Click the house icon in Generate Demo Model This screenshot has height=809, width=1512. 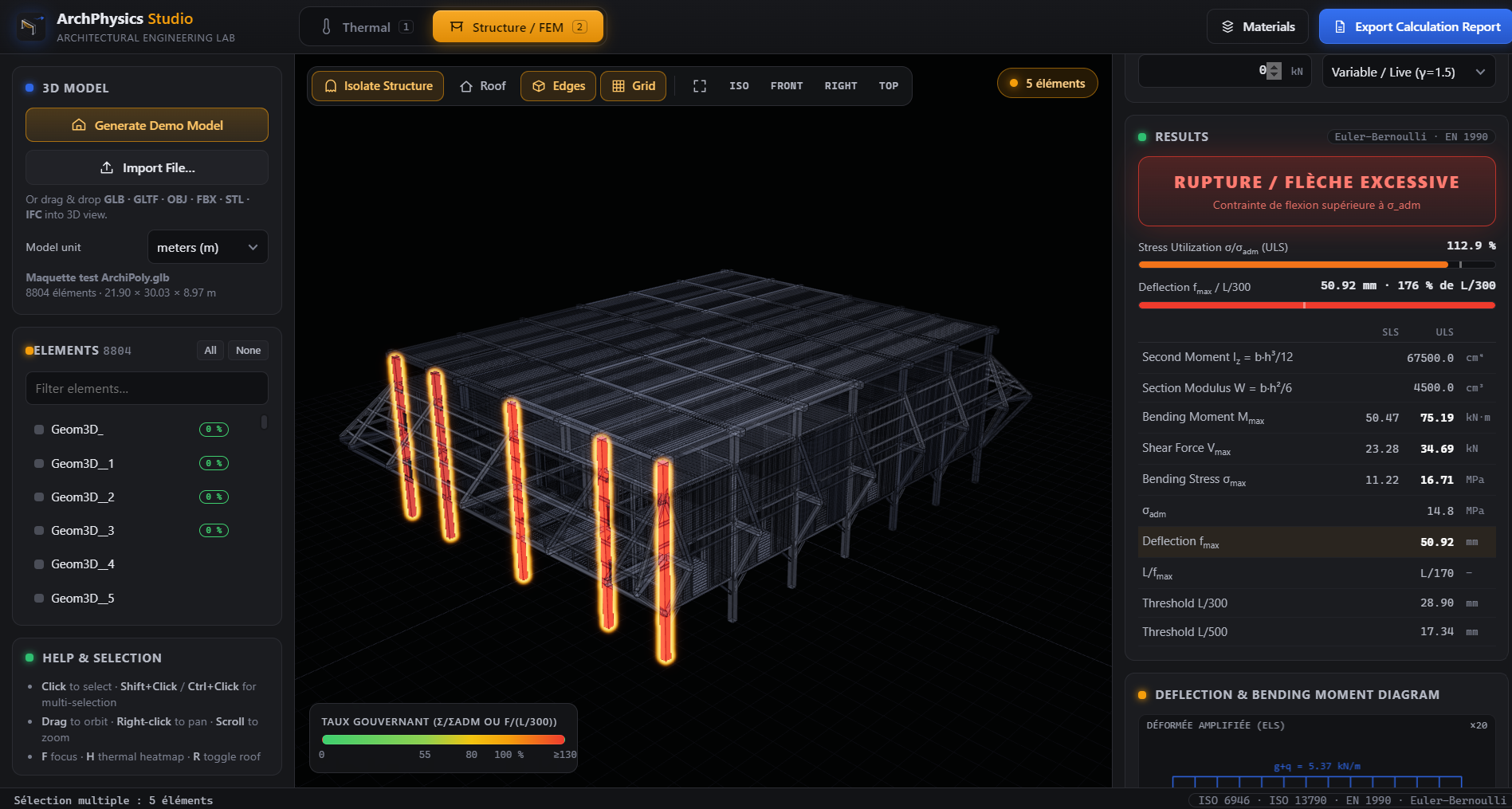(79, 125)
